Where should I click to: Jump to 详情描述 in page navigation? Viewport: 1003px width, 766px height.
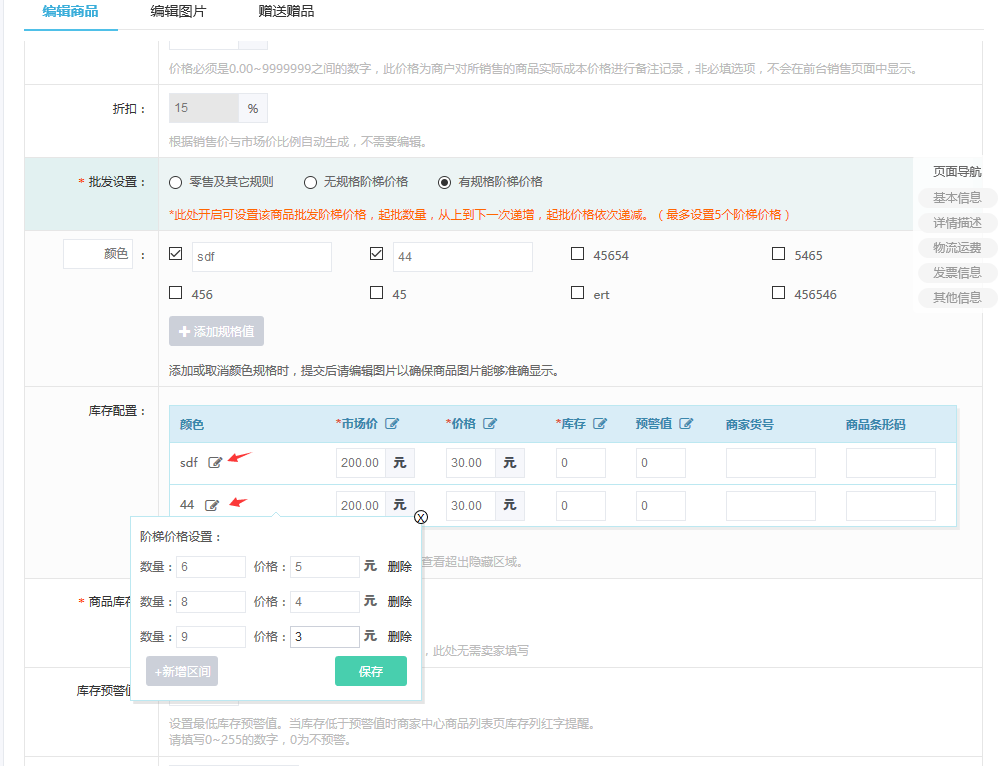pyautogui.click(x=957, y=223)
